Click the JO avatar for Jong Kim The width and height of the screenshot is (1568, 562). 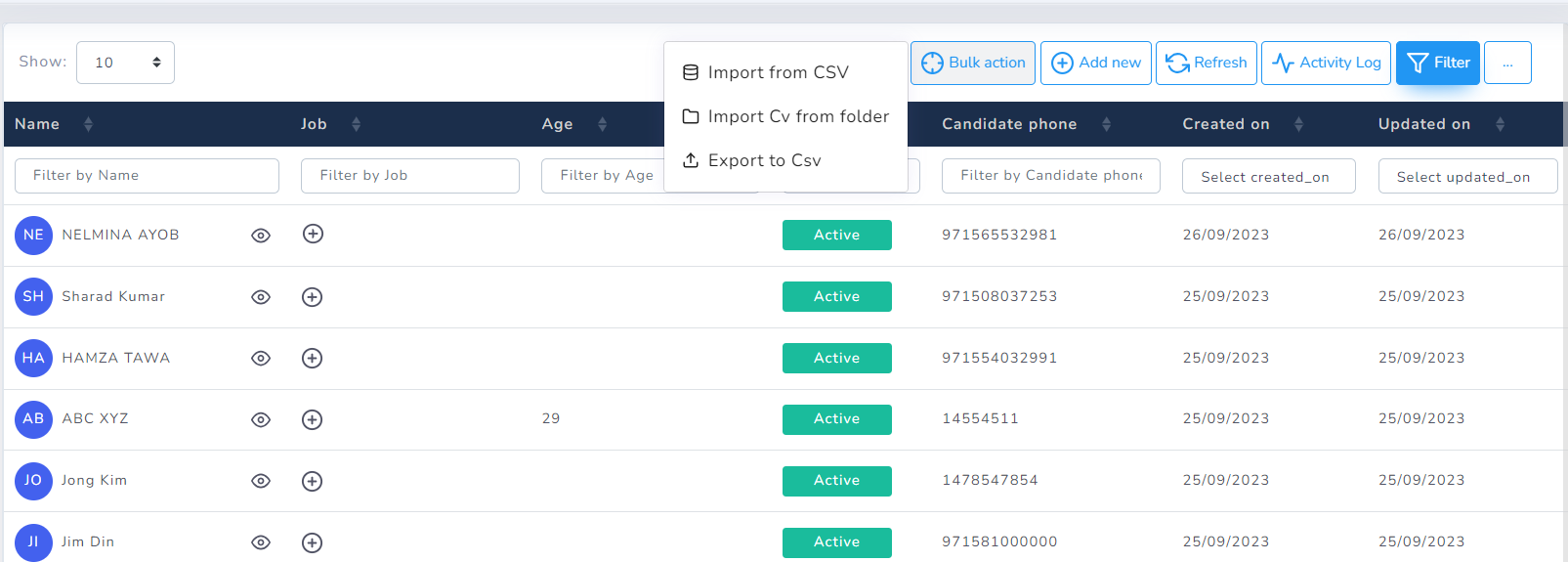(33, 481)
